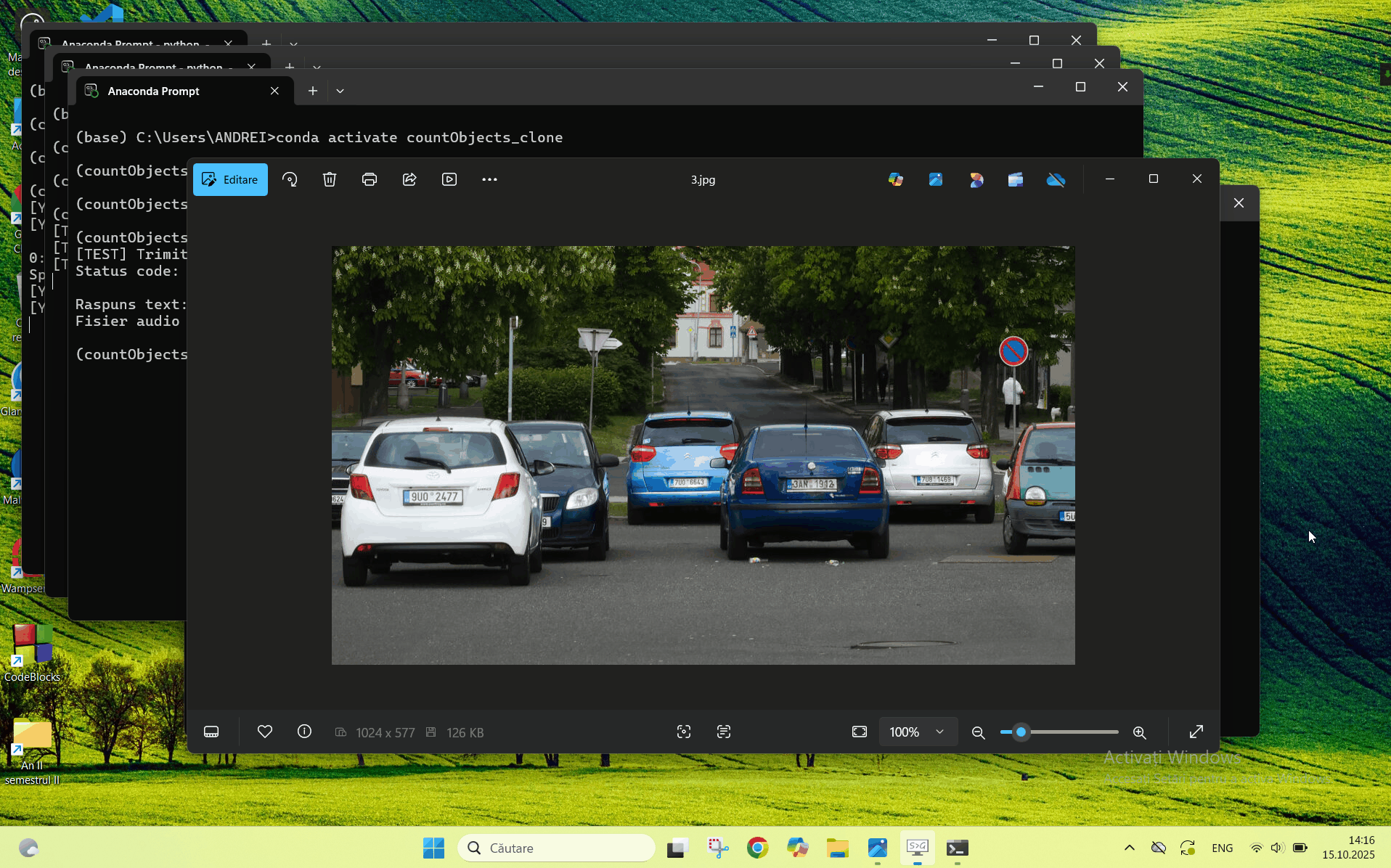Print the photo via printer icon

(x=370, y=179)
